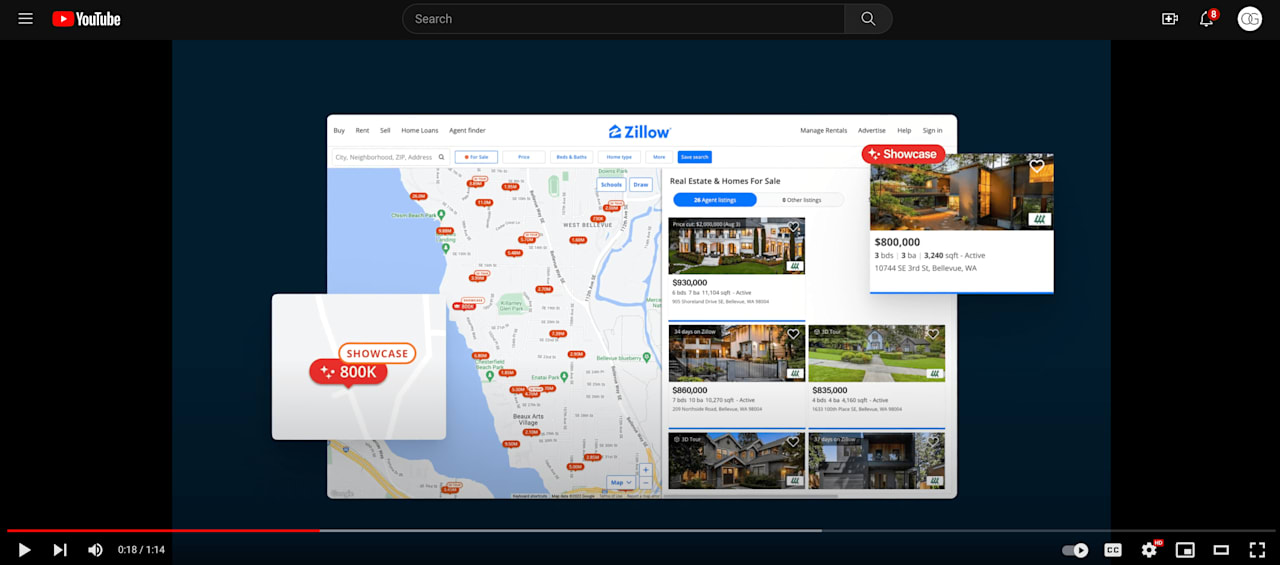Image resolution: width=1280 pixels, height=565 pixels.
Task: Select the 26 Agent listings tab
Action: click(x=715, y=200)
